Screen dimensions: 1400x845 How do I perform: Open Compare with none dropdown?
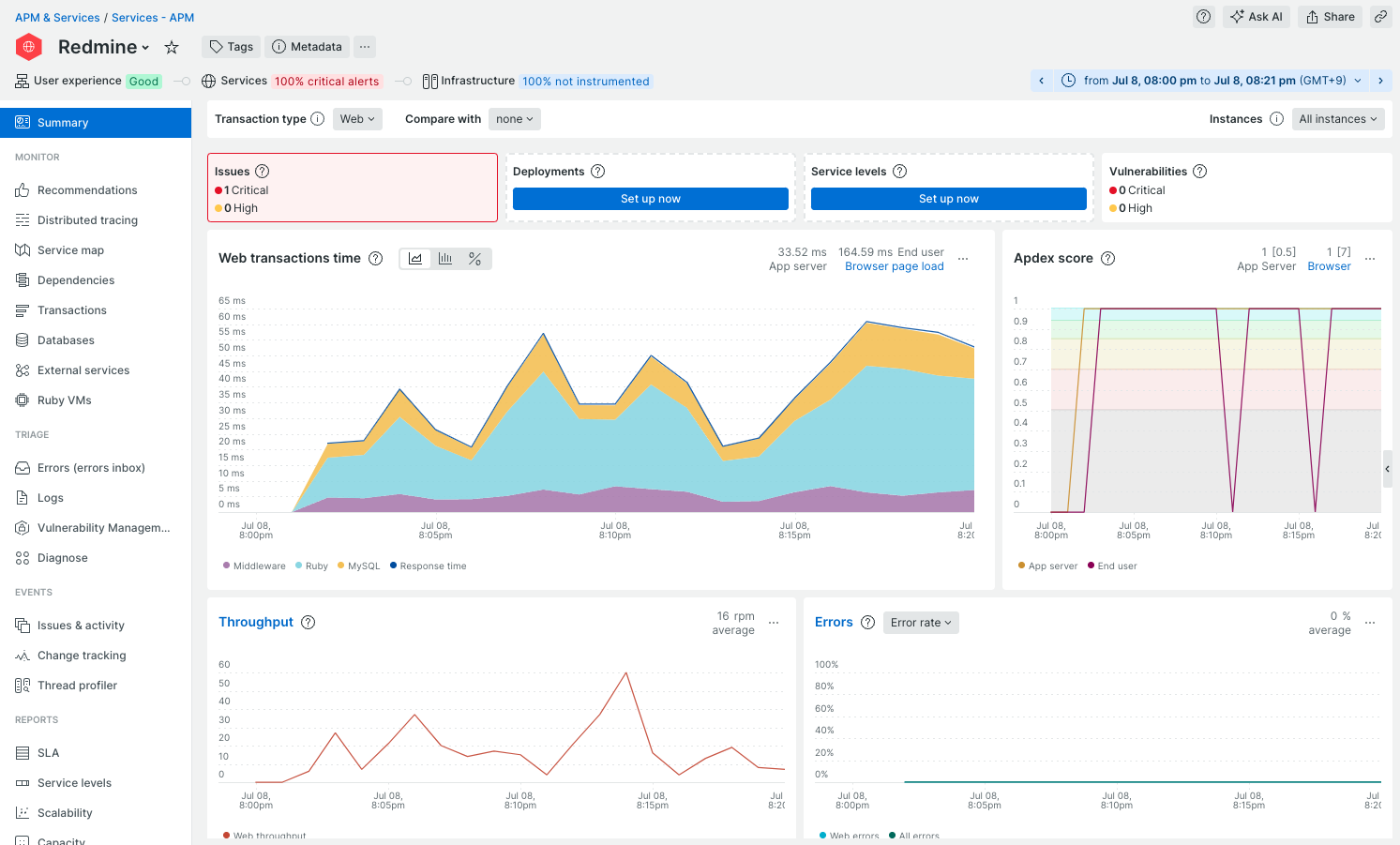point(515,119)
